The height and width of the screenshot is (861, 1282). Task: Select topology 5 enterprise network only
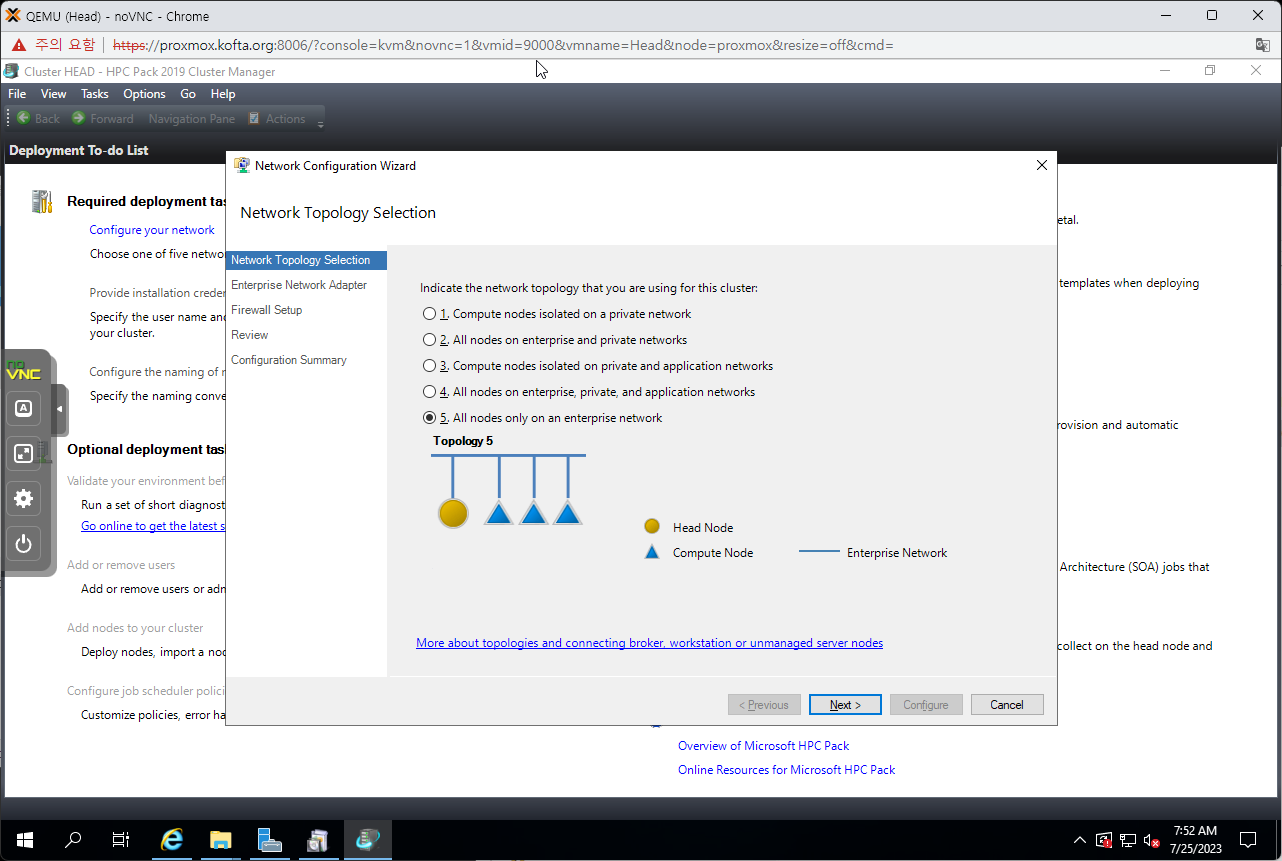click(430, 418)
